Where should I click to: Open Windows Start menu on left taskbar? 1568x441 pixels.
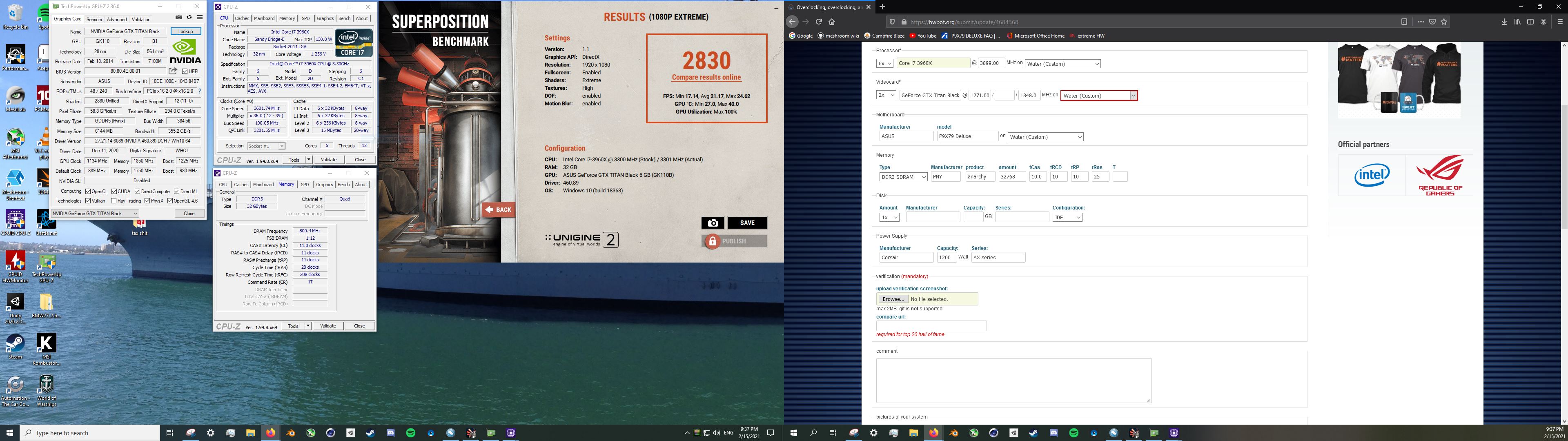10,433
